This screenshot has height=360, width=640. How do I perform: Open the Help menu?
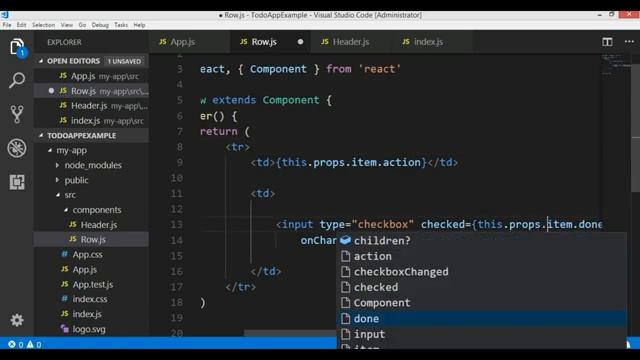coord(139,25)
